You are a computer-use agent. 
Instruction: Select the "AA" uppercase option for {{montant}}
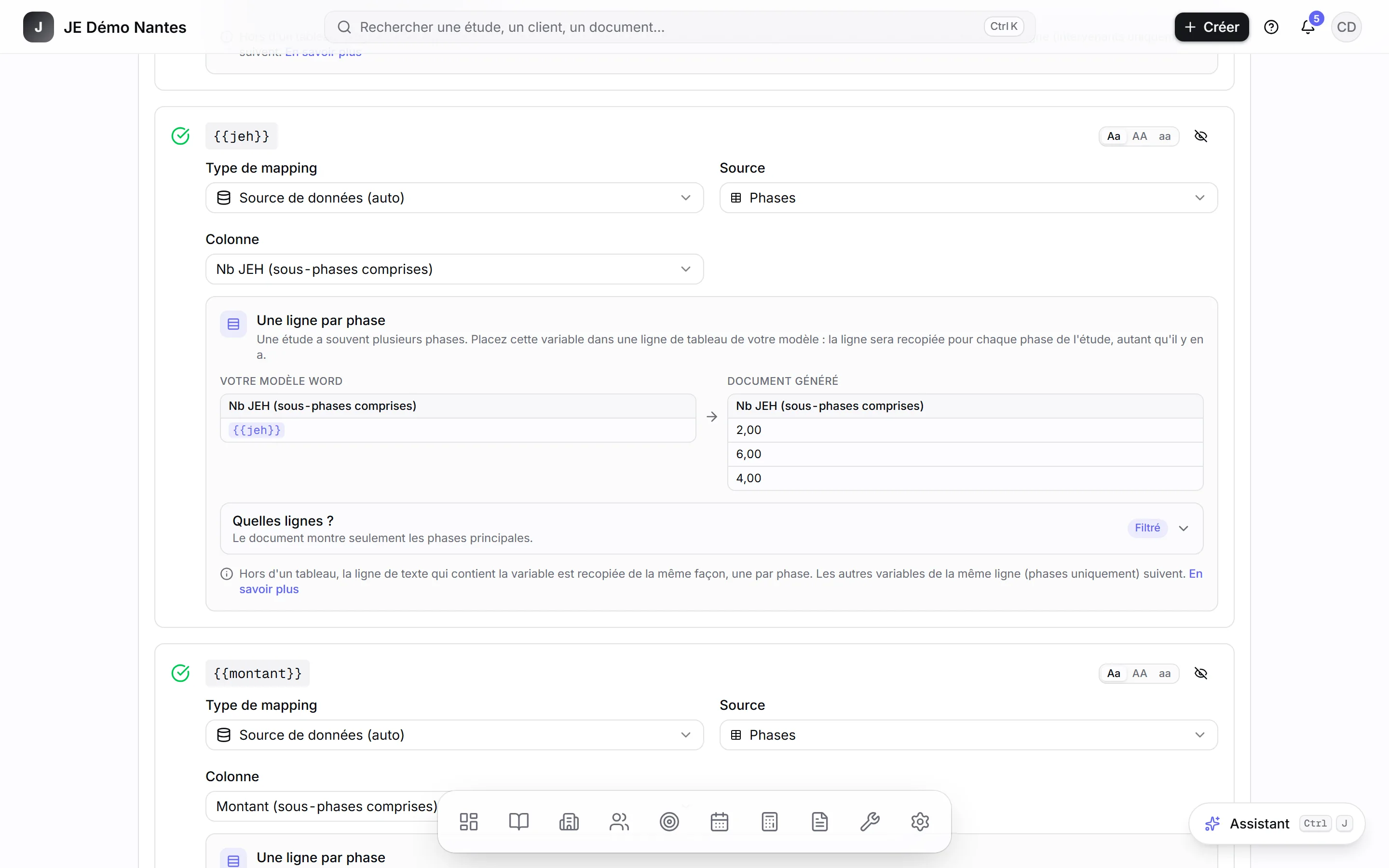tap(1140, 674)
